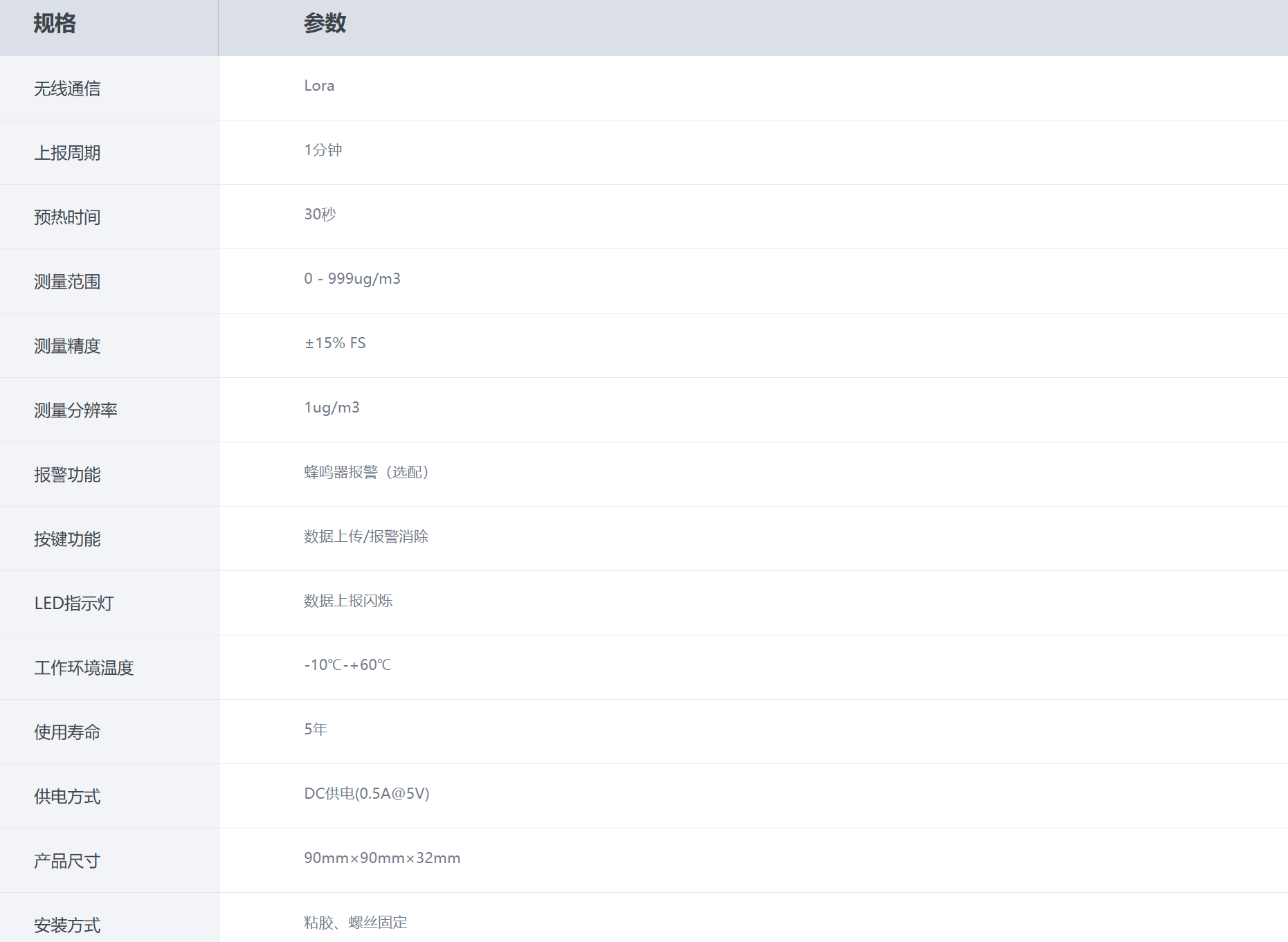Click the 粘胶、螺丝固定 value

coord(356,923)
